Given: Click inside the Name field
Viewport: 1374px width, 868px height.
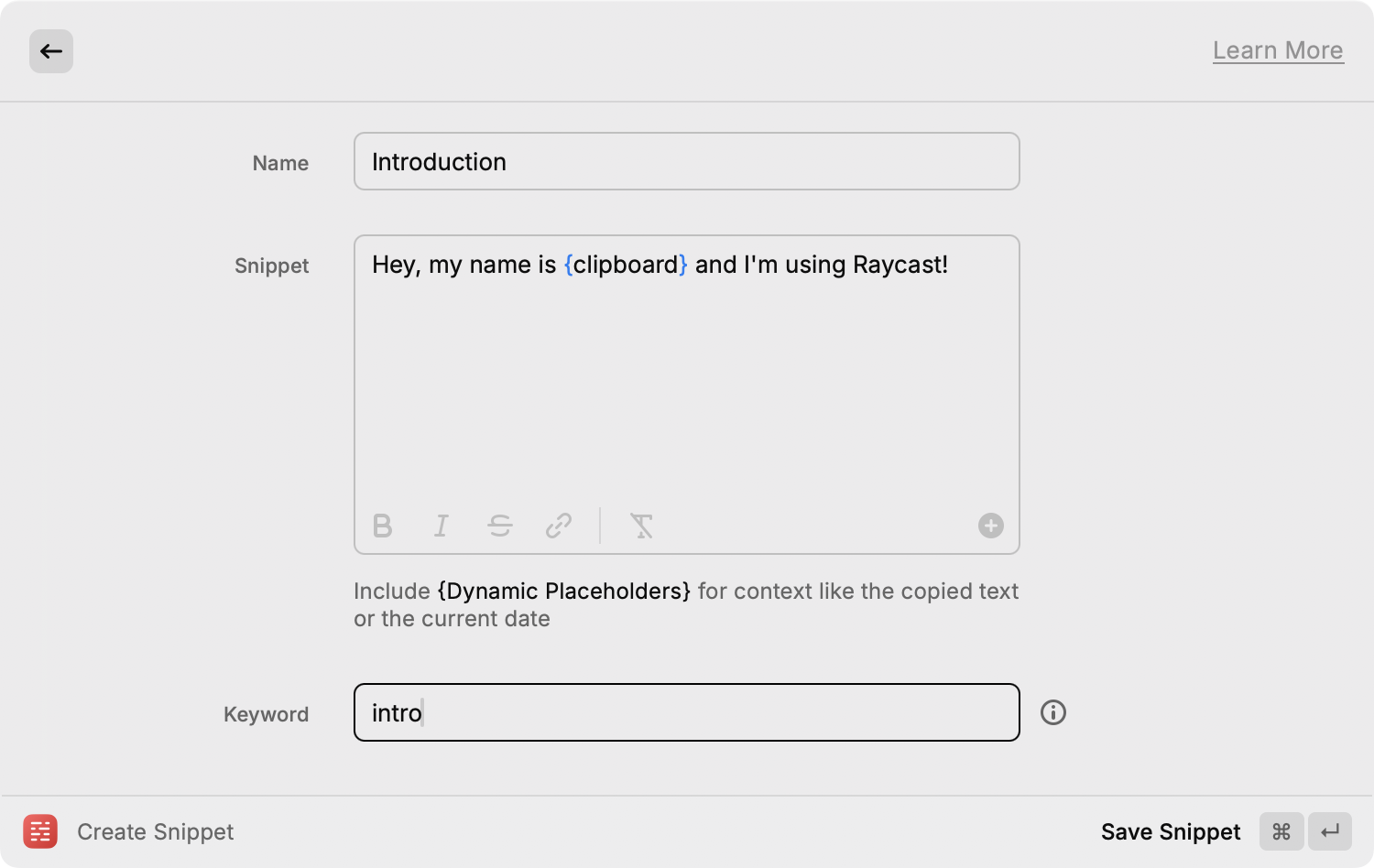Looking at the screenshot, I should click(686, 161).
